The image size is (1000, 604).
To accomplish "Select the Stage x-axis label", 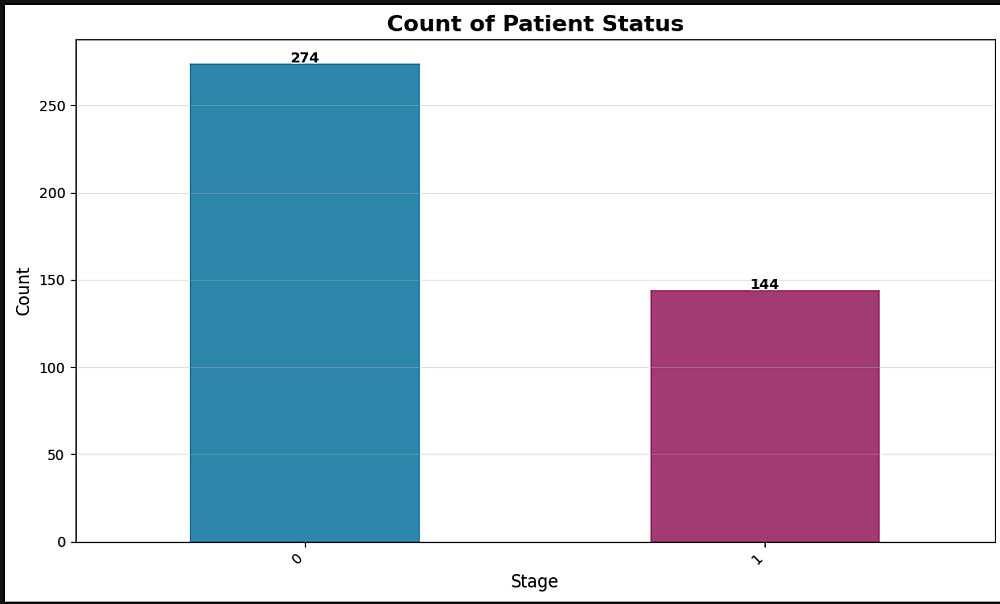I will point(534,582).
